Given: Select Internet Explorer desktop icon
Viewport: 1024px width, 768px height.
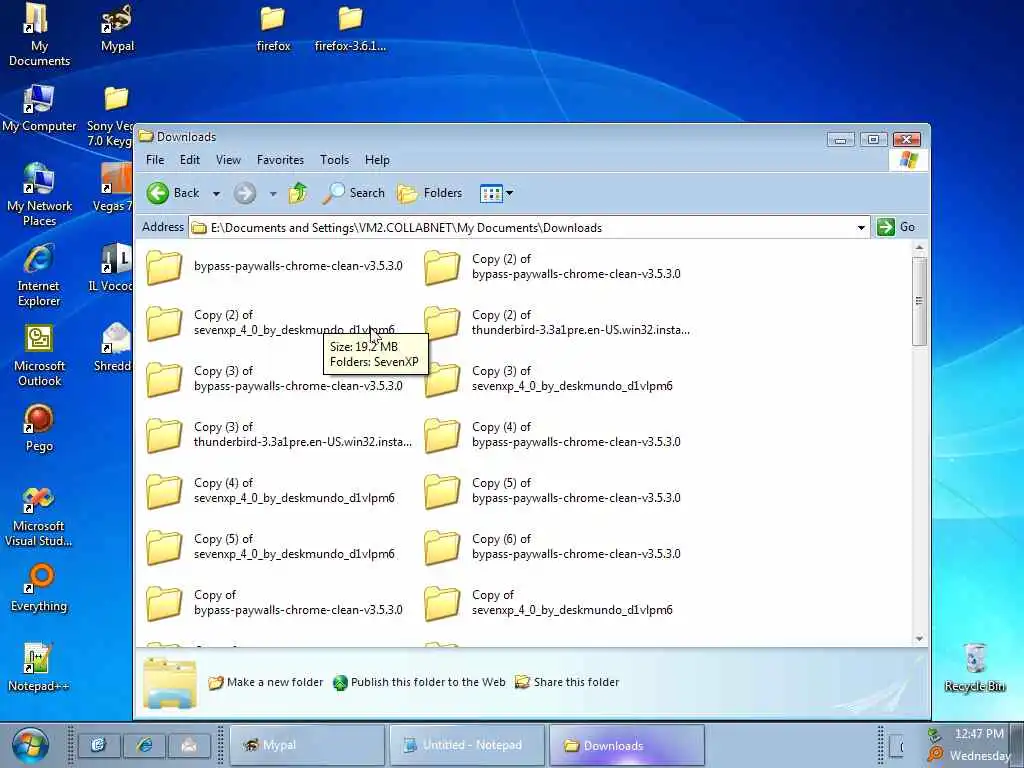Looking at the screenshot, I should [x=39, y=275].
